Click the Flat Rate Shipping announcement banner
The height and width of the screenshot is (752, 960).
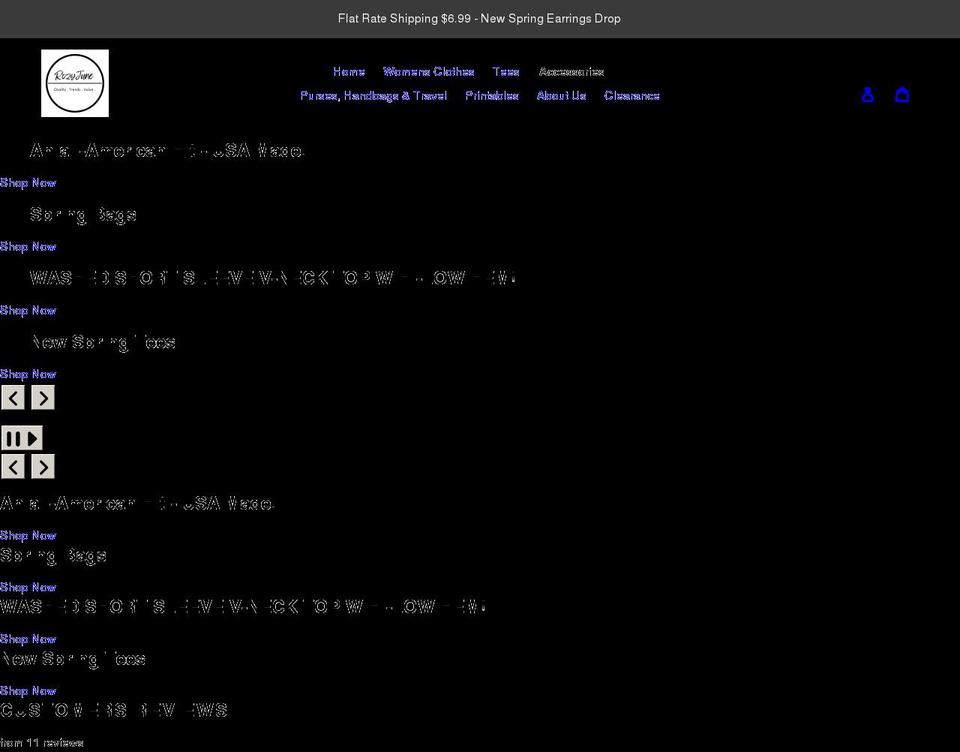pos(478,18)
